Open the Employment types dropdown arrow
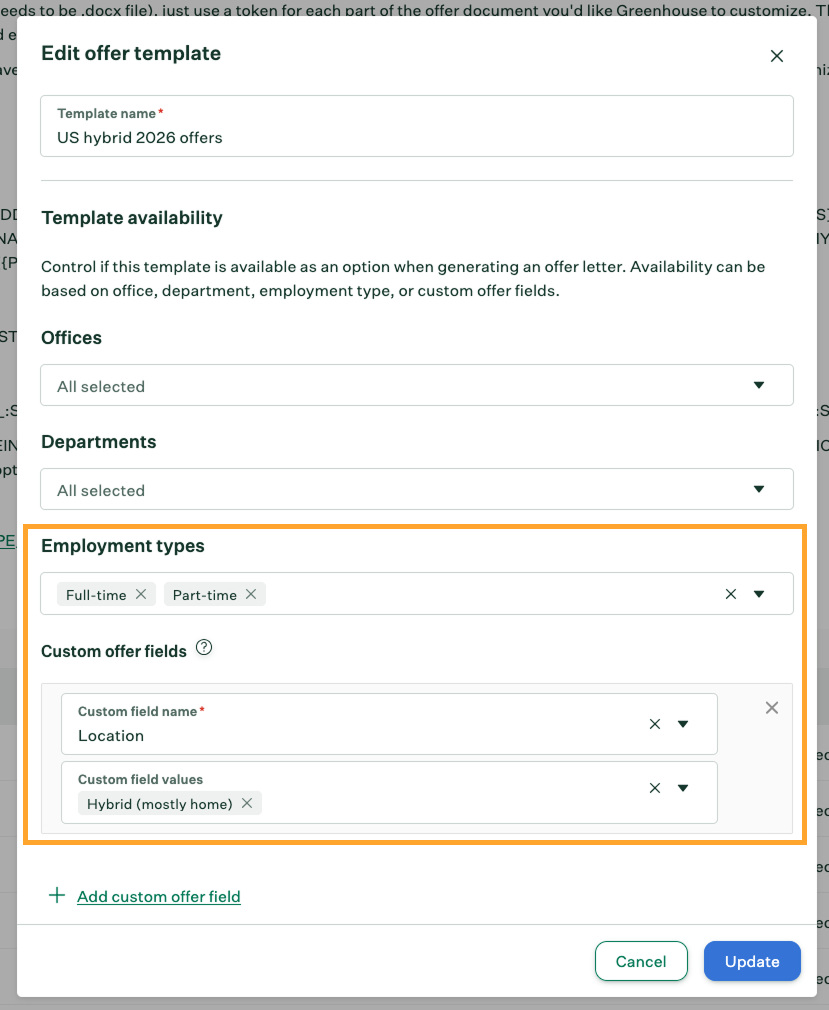829x1010 pixels. click(759, 594)
